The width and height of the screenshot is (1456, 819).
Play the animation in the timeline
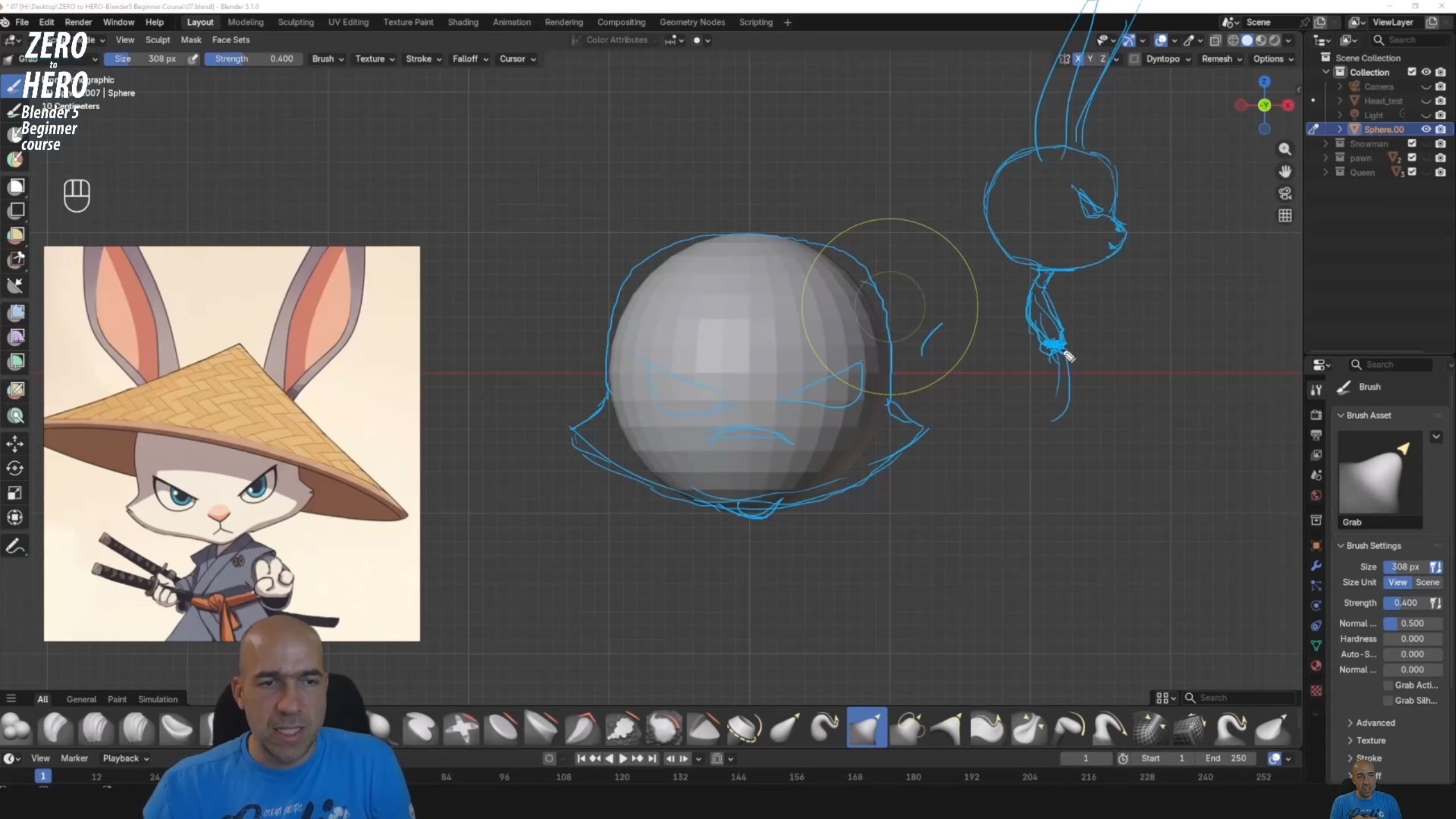click(x=623, y=758)
